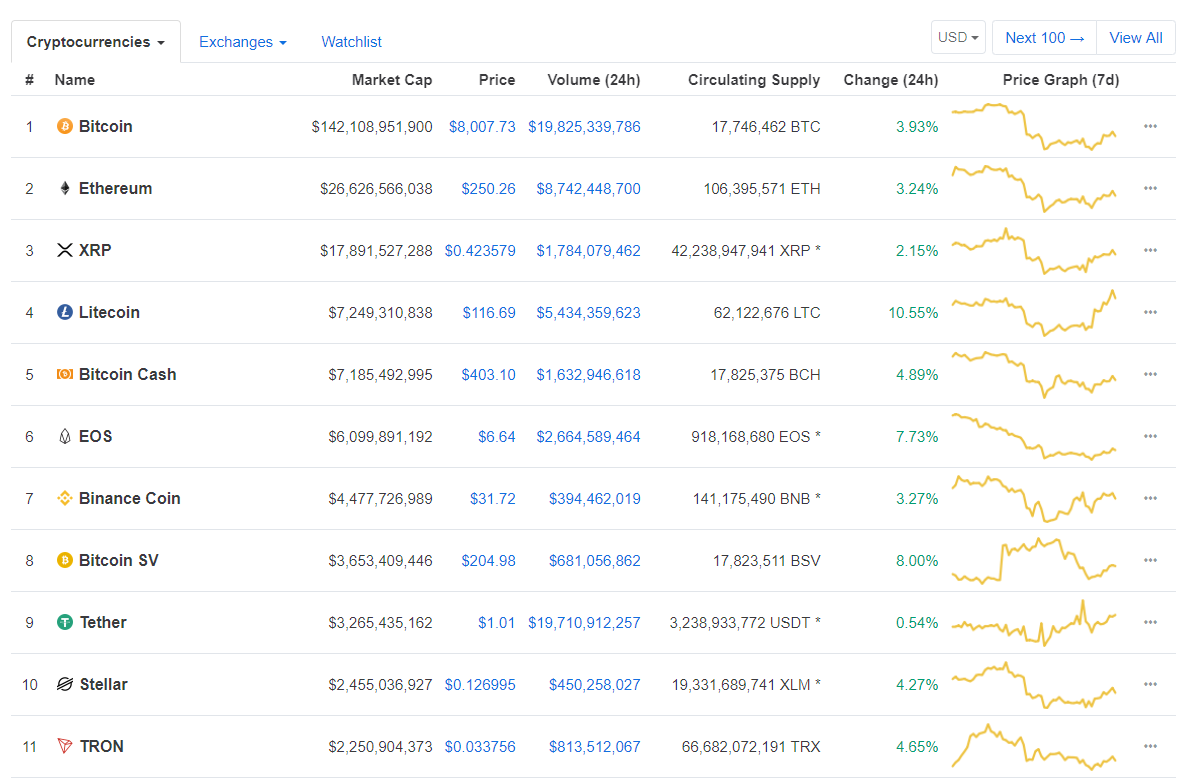Open the Bitcoin Cash name link
1185x781 pixels.
coord(128,374)
